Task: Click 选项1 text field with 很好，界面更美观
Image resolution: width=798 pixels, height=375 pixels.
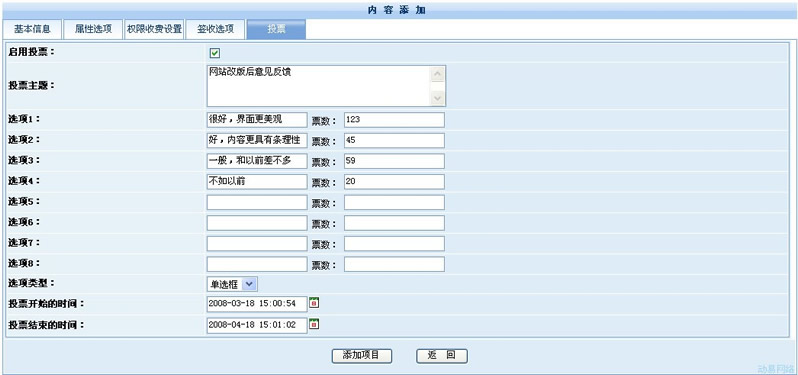Action: click(x=257, y=120)
